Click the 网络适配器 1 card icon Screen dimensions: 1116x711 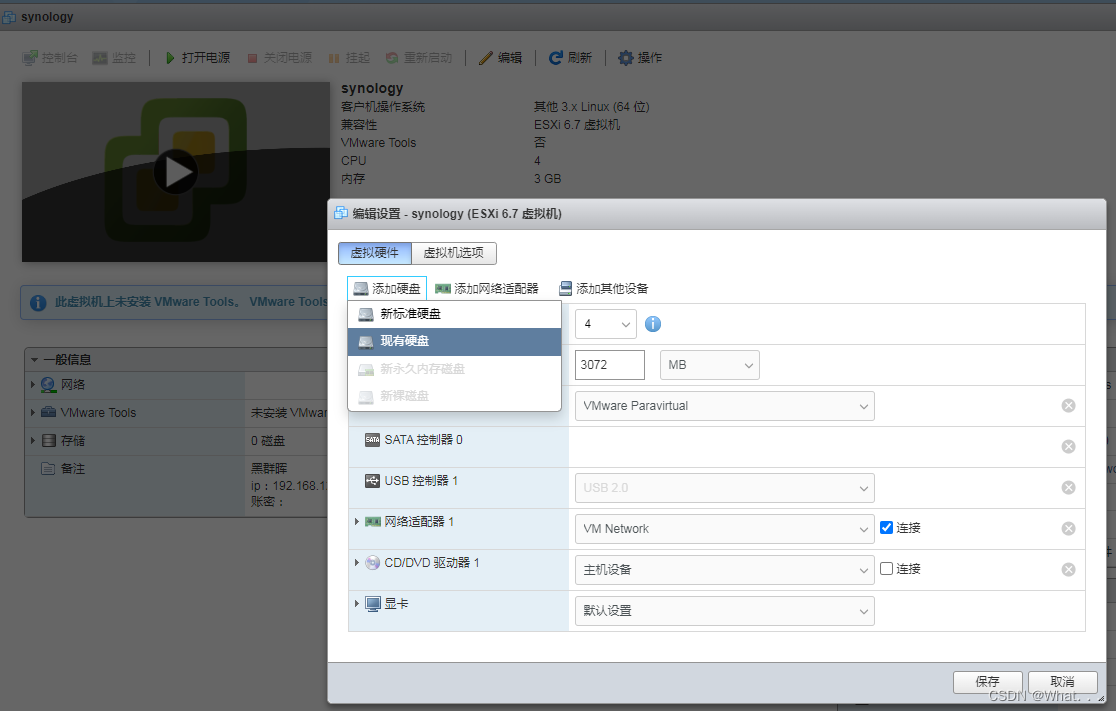[x=373, y=522]
